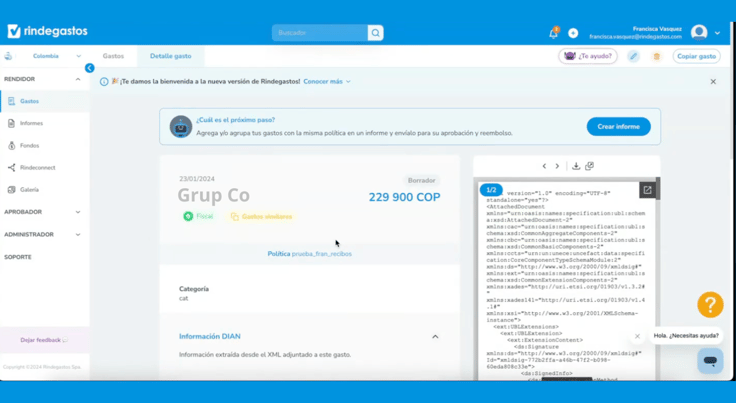Click the 229 900 COP amount
The height and width of the screenshot is (403, 736).
(x=404, y=197)
